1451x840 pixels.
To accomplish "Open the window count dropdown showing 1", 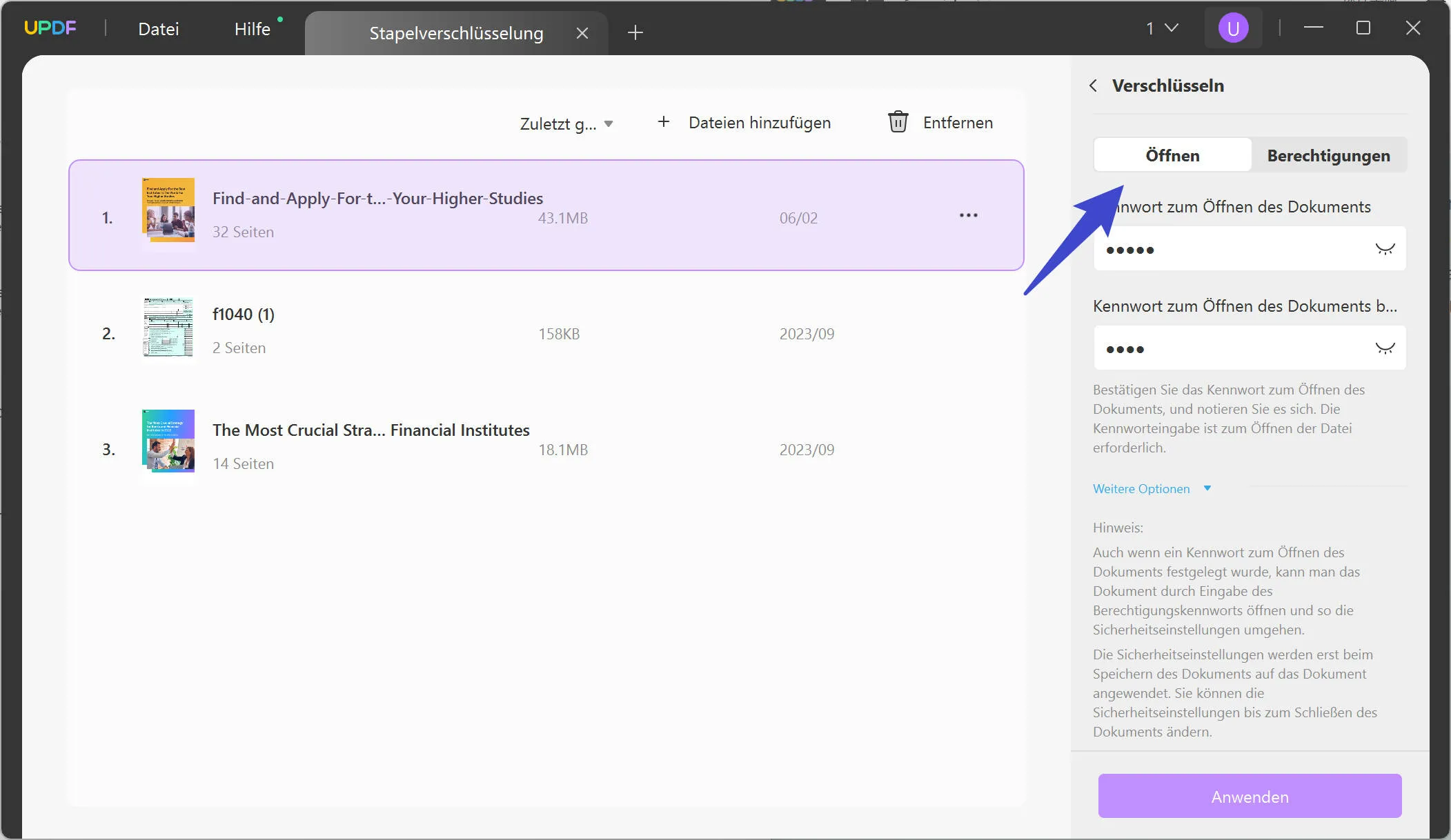I will click(1162, 28).
